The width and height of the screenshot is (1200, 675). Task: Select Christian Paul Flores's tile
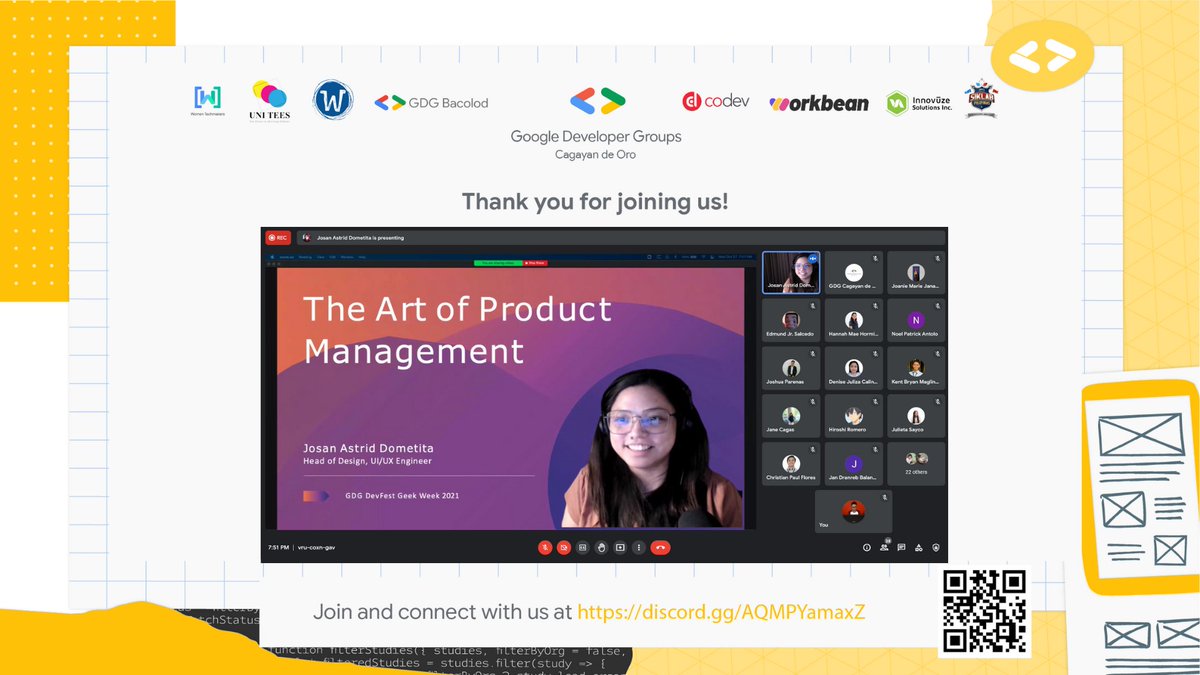click(791, 464)
